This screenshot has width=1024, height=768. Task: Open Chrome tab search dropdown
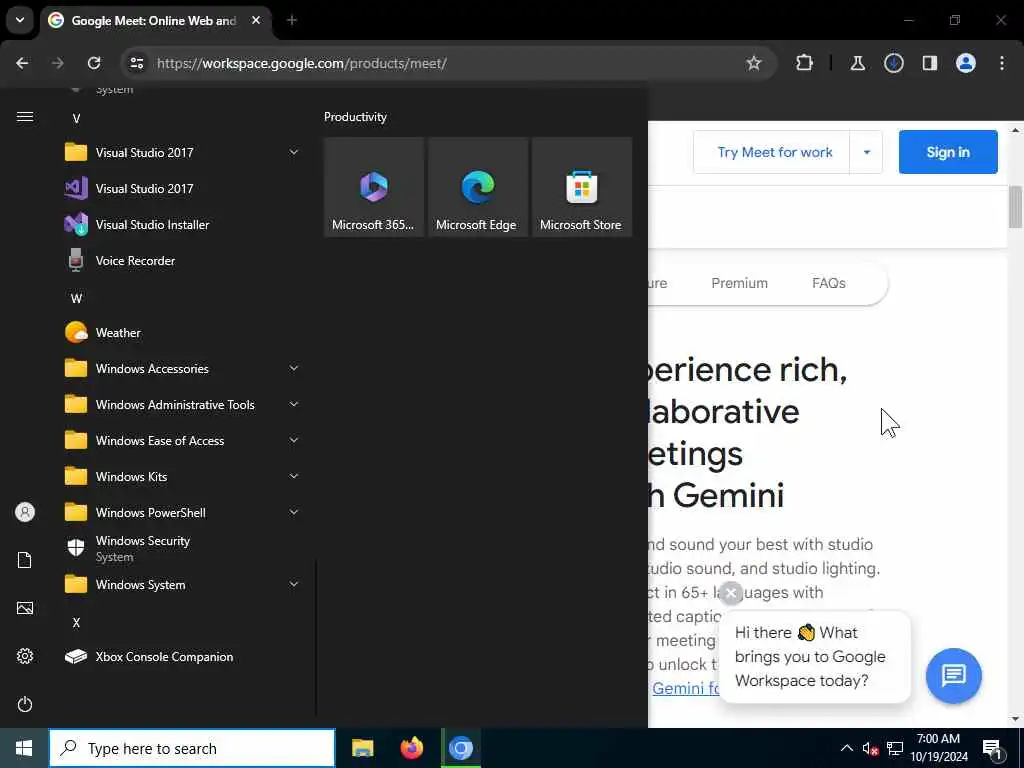click(x=20, y=20)
